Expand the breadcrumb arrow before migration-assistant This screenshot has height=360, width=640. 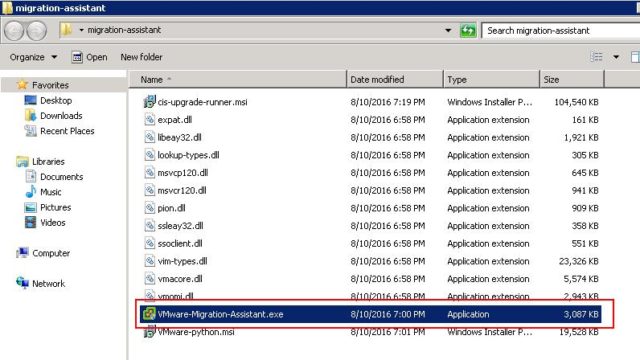[x=81, y=30]
